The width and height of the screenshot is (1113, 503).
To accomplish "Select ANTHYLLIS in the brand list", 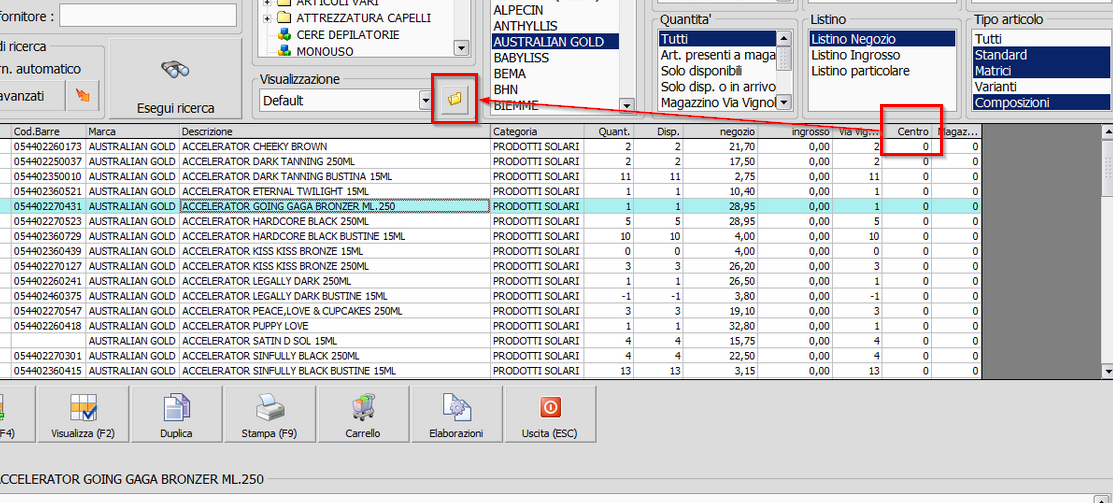I will coord(524,26).
